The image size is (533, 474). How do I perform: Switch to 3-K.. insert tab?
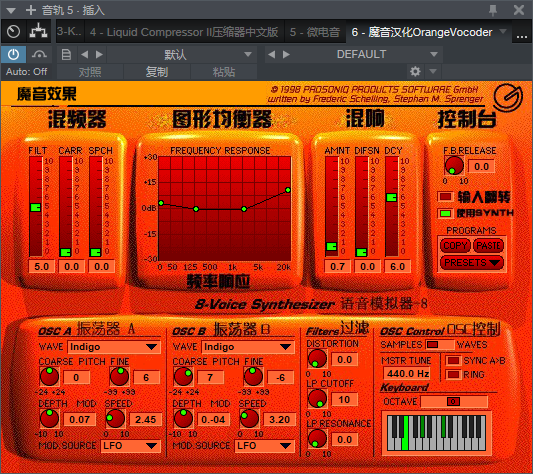tap(70, 32)
